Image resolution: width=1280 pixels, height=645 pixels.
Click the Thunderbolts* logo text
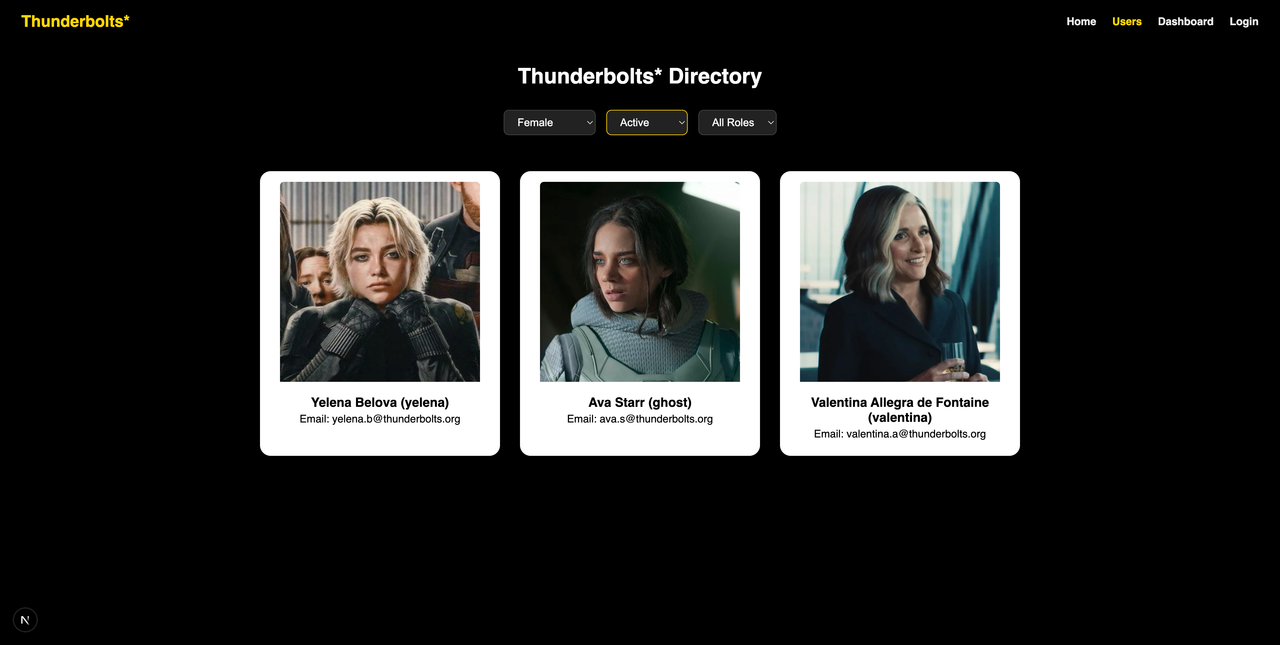[75, 21]
